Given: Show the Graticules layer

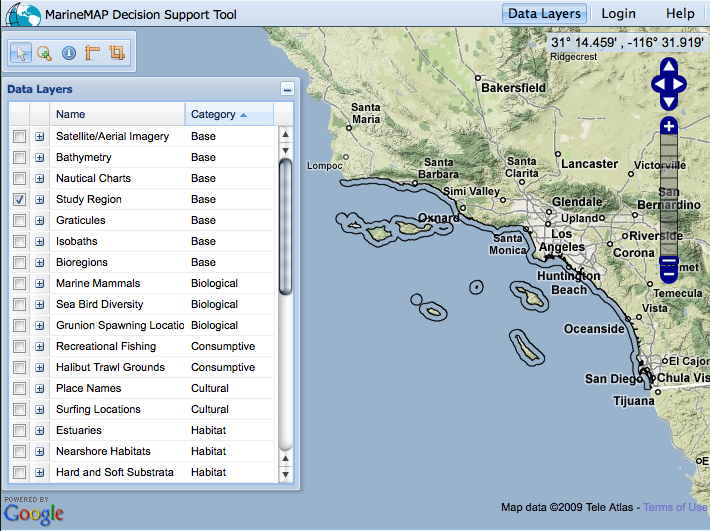Looking at the screenshot, I should (19, 220).
